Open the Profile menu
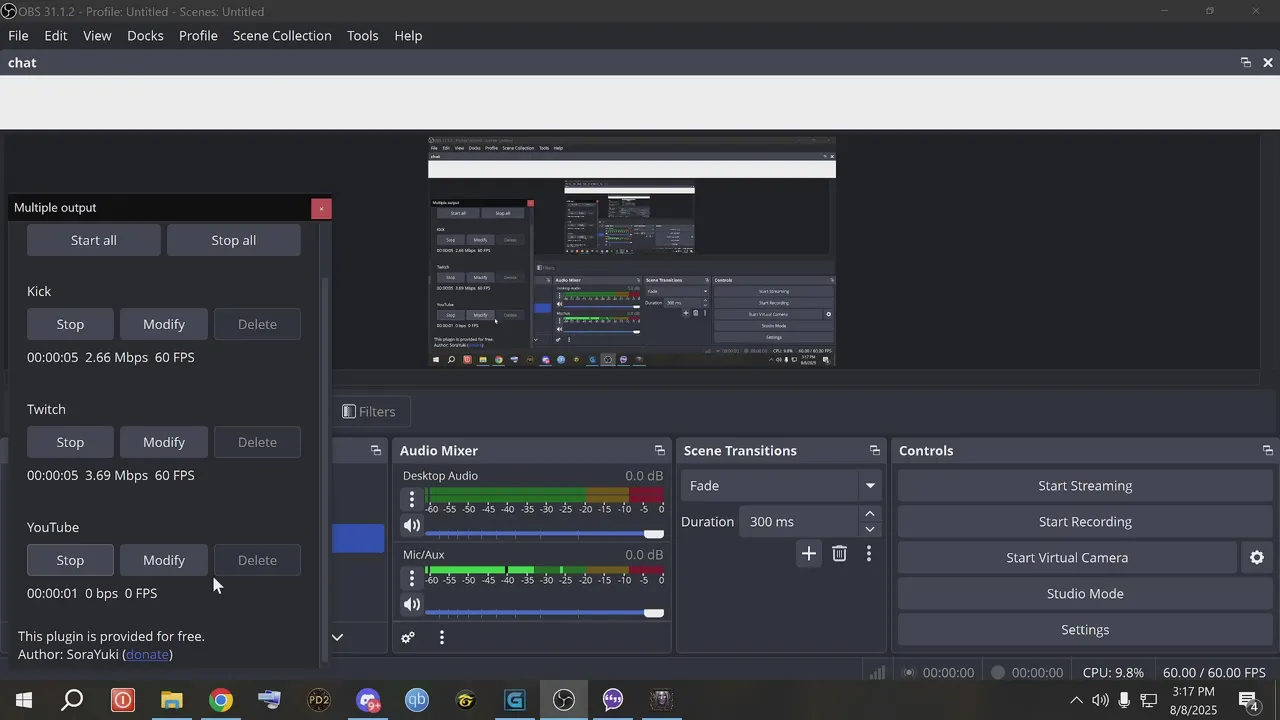 (x=198, y=35)
